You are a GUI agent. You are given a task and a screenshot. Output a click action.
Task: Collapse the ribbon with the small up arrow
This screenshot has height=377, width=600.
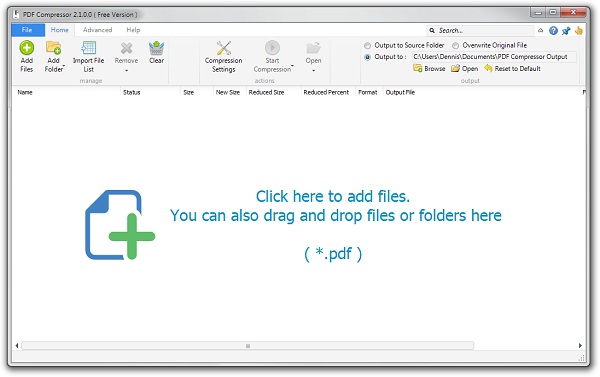540,31
